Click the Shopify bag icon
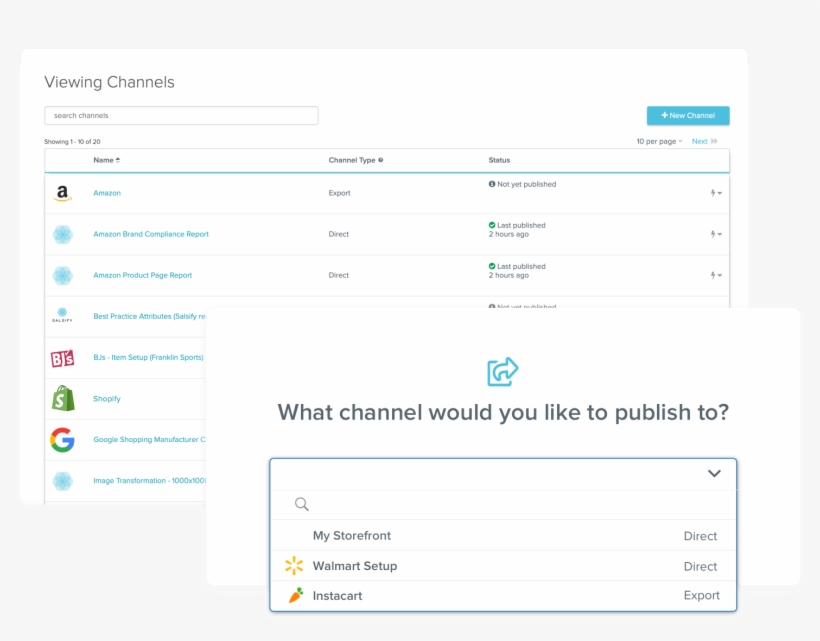This screenshot has height=641, width=820. pyautogui.click(x=63, y=398)
